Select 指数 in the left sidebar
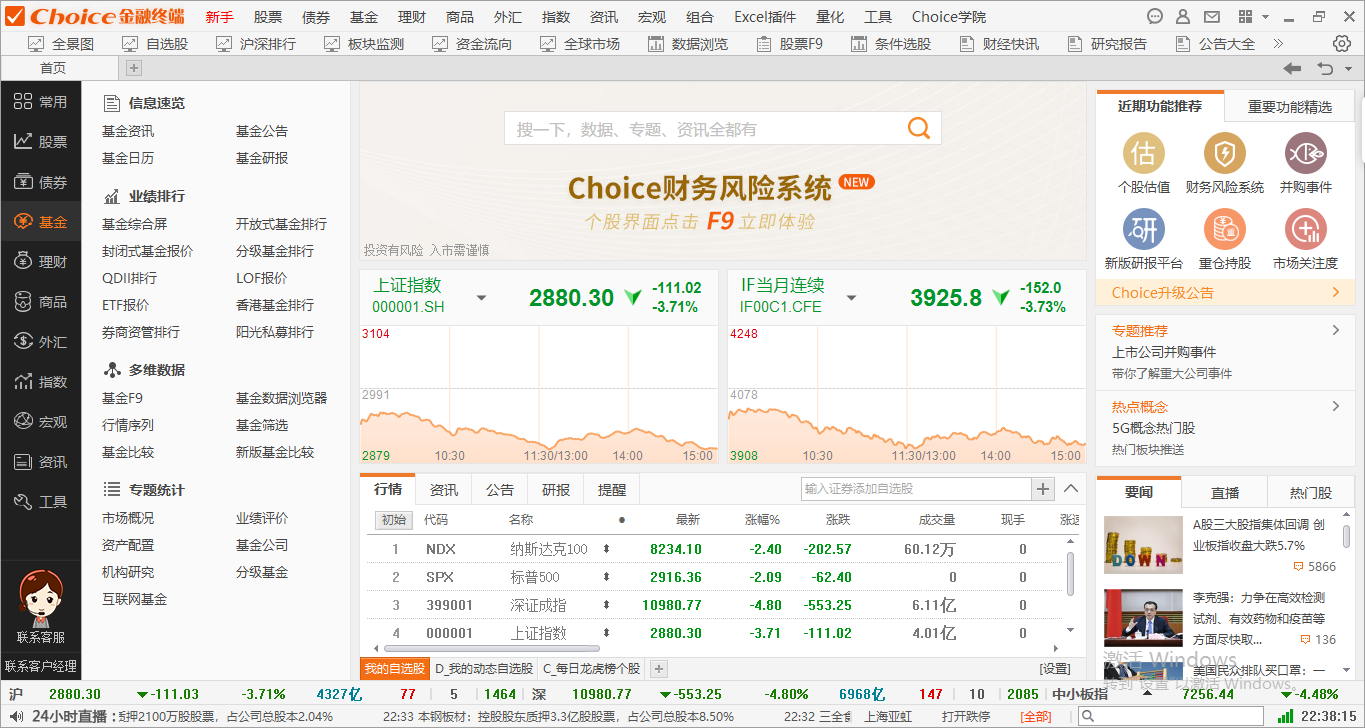 [40, 382]
